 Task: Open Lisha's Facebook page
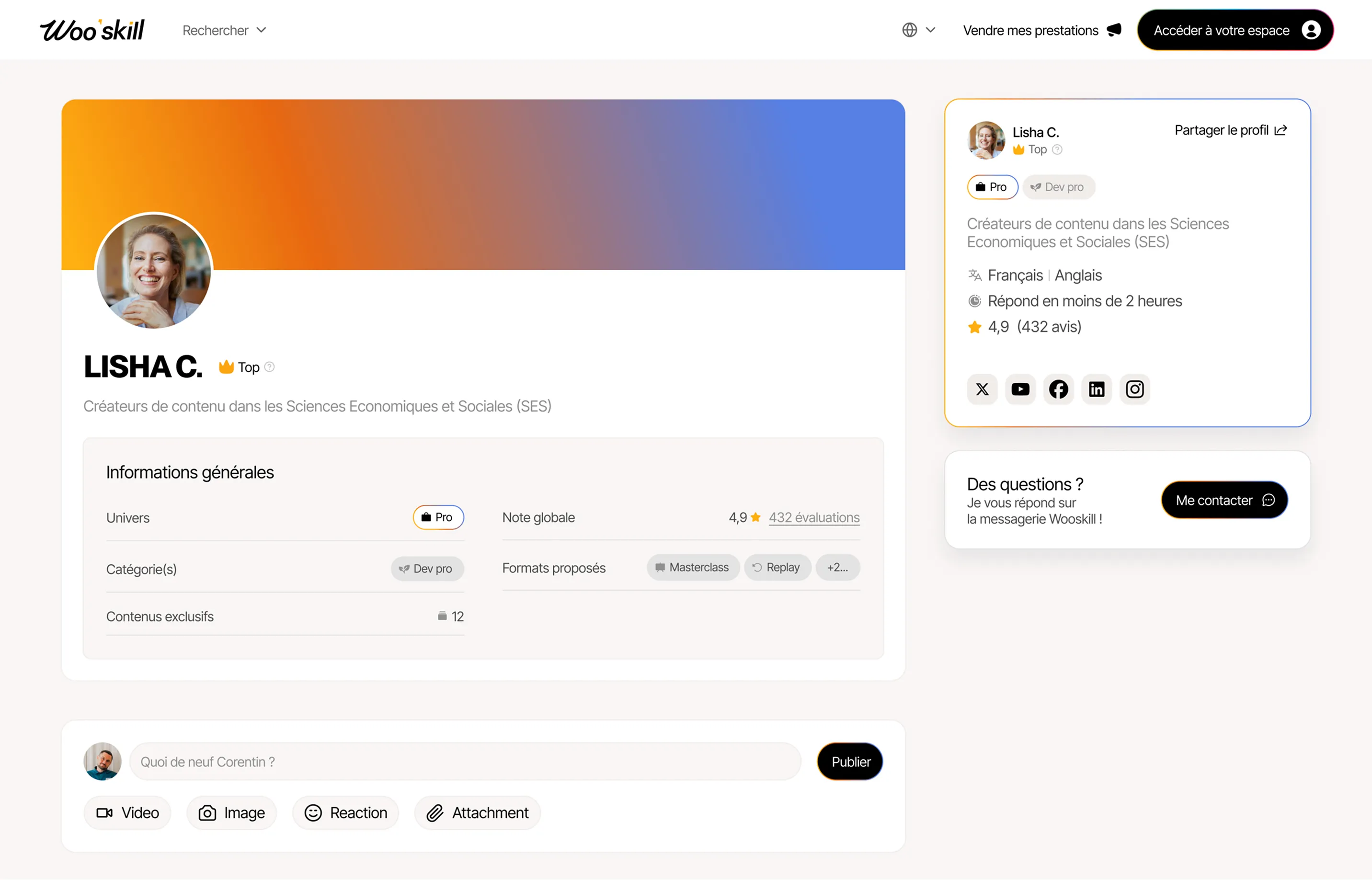point(1058,389)
